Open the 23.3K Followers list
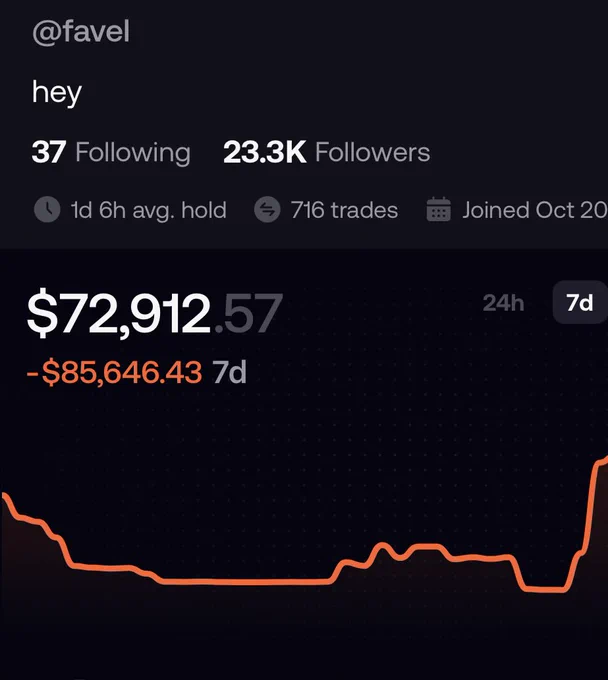The image size is (608, 680). pos(327,152)
